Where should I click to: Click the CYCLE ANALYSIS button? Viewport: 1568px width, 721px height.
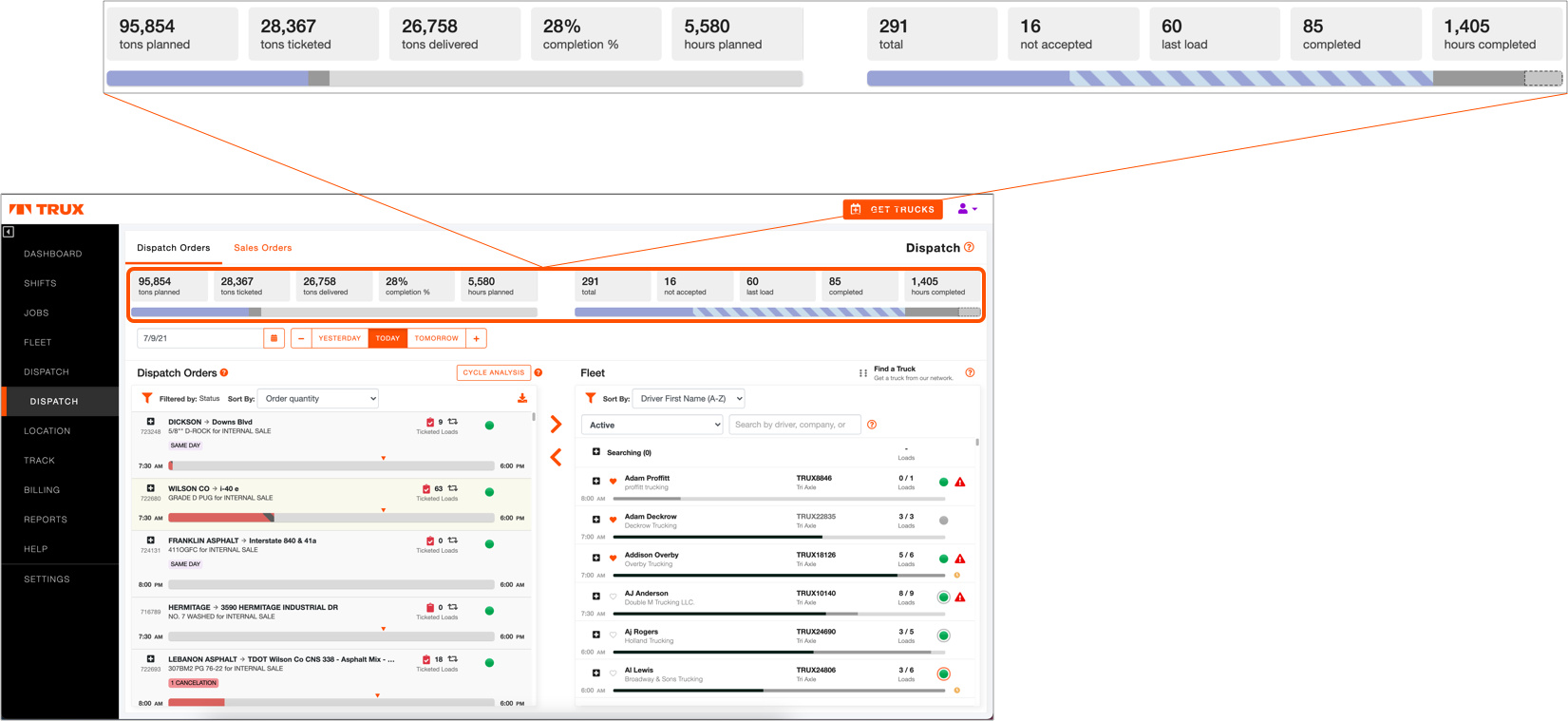(x=494, y=372)
